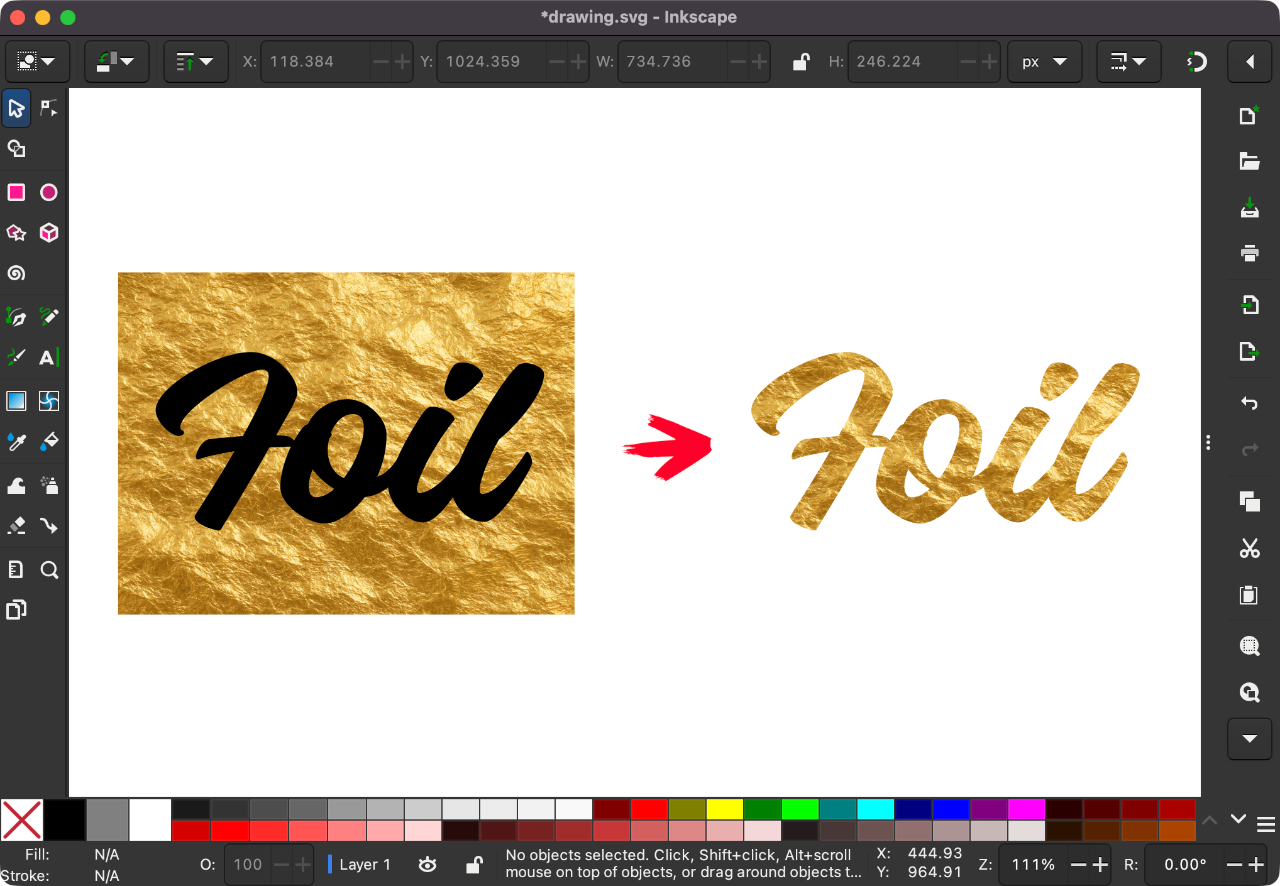1280x886 pixels.
Task: Select the Shape Builder tool
Action: click(x=16, y=149)
